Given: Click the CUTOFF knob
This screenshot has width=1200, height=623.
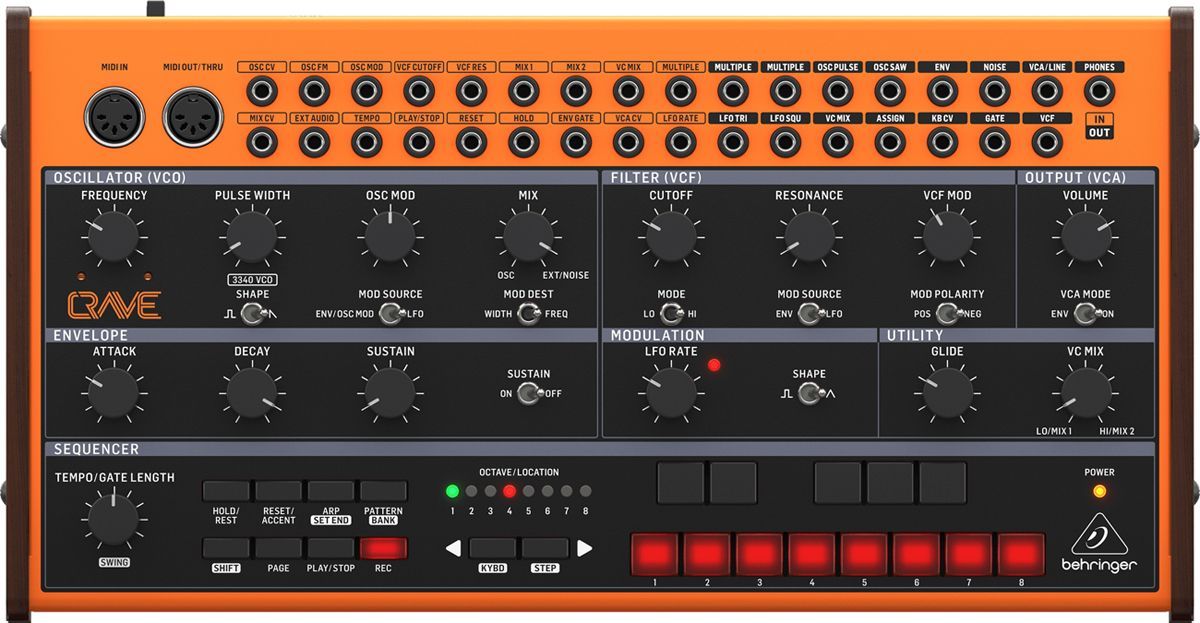Looking at the screenshot, I should (x=671, y=238).
